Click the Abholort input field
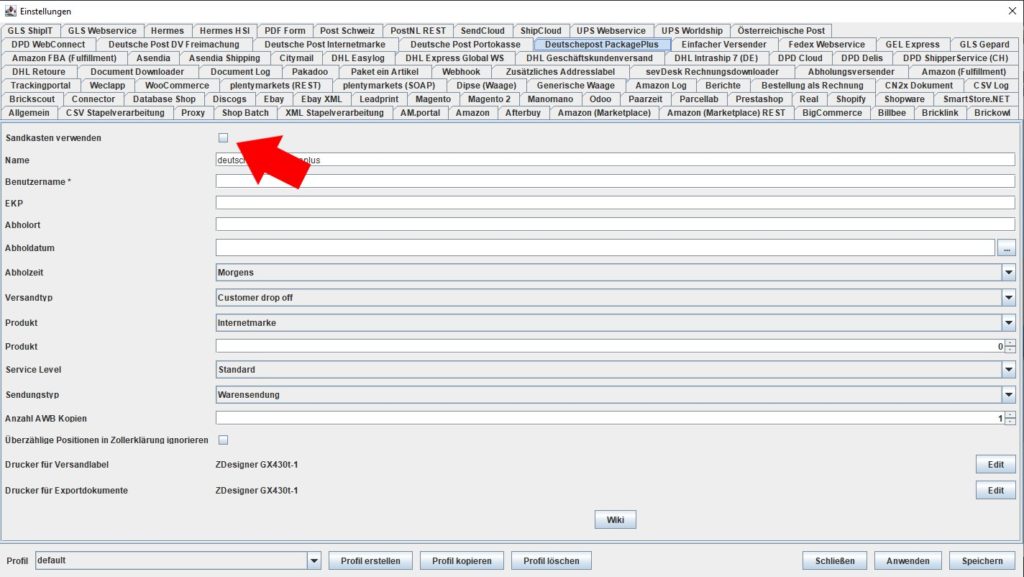Screen dimensions: 1024x577 pyautogui.click(x=615, y=225)
